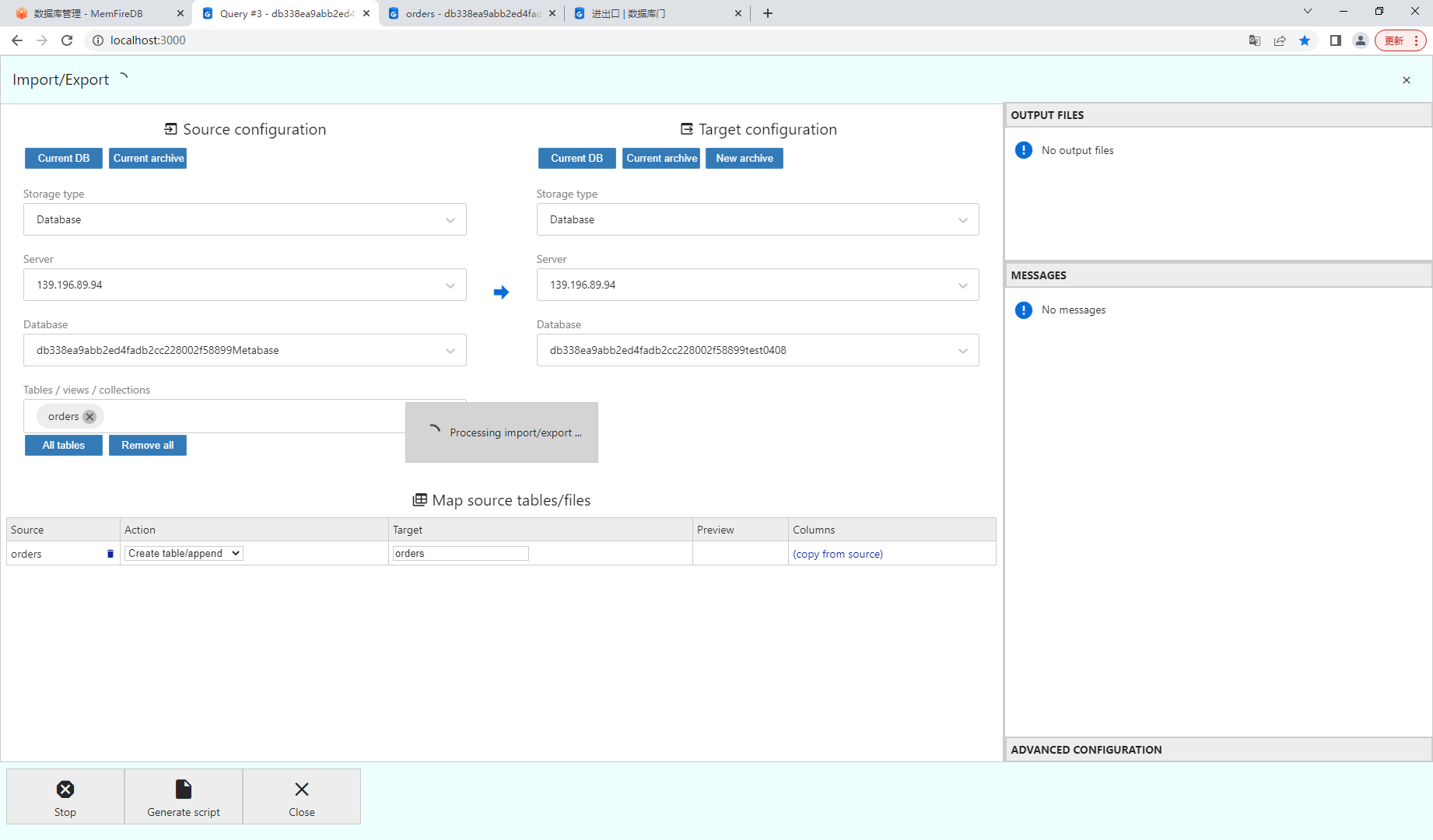Click the No messages info text
This screenshot has width=1433, height=840.
click(x=1074, y=310)
